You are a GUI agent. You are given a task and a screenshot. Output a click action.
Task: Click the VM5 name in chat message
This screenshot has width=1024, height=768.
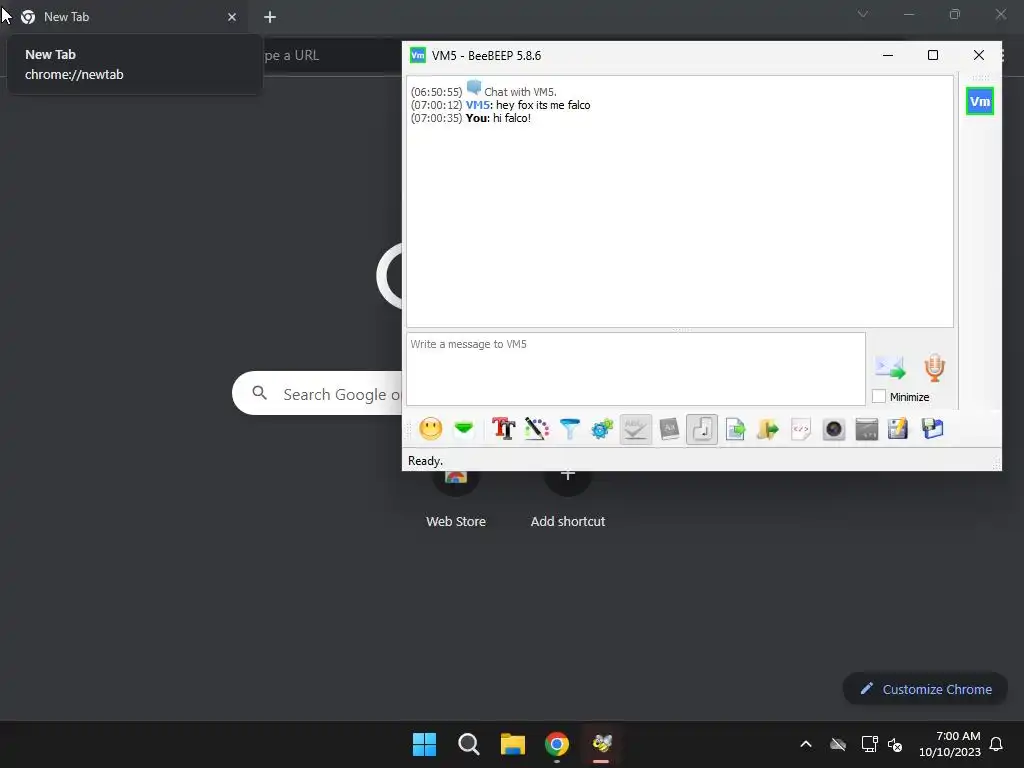click(477, 105)
